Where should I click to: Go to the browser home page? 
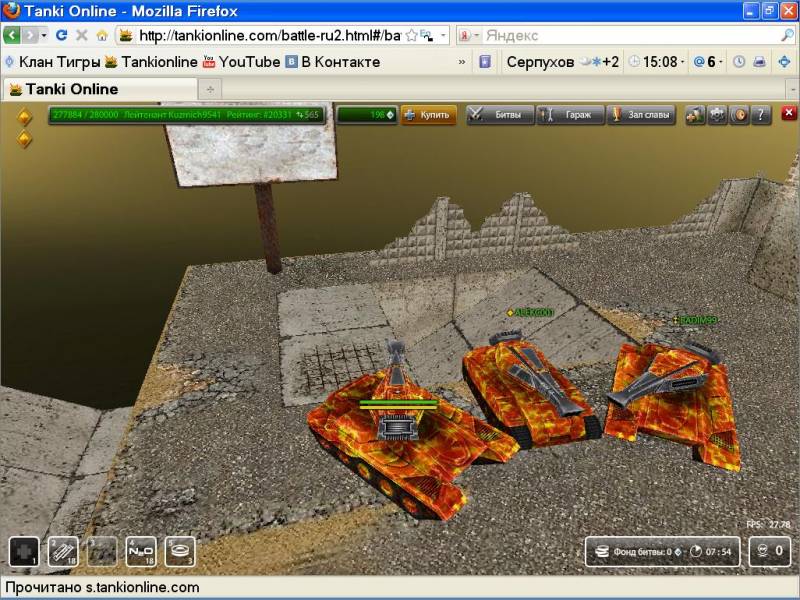(102, 35)
